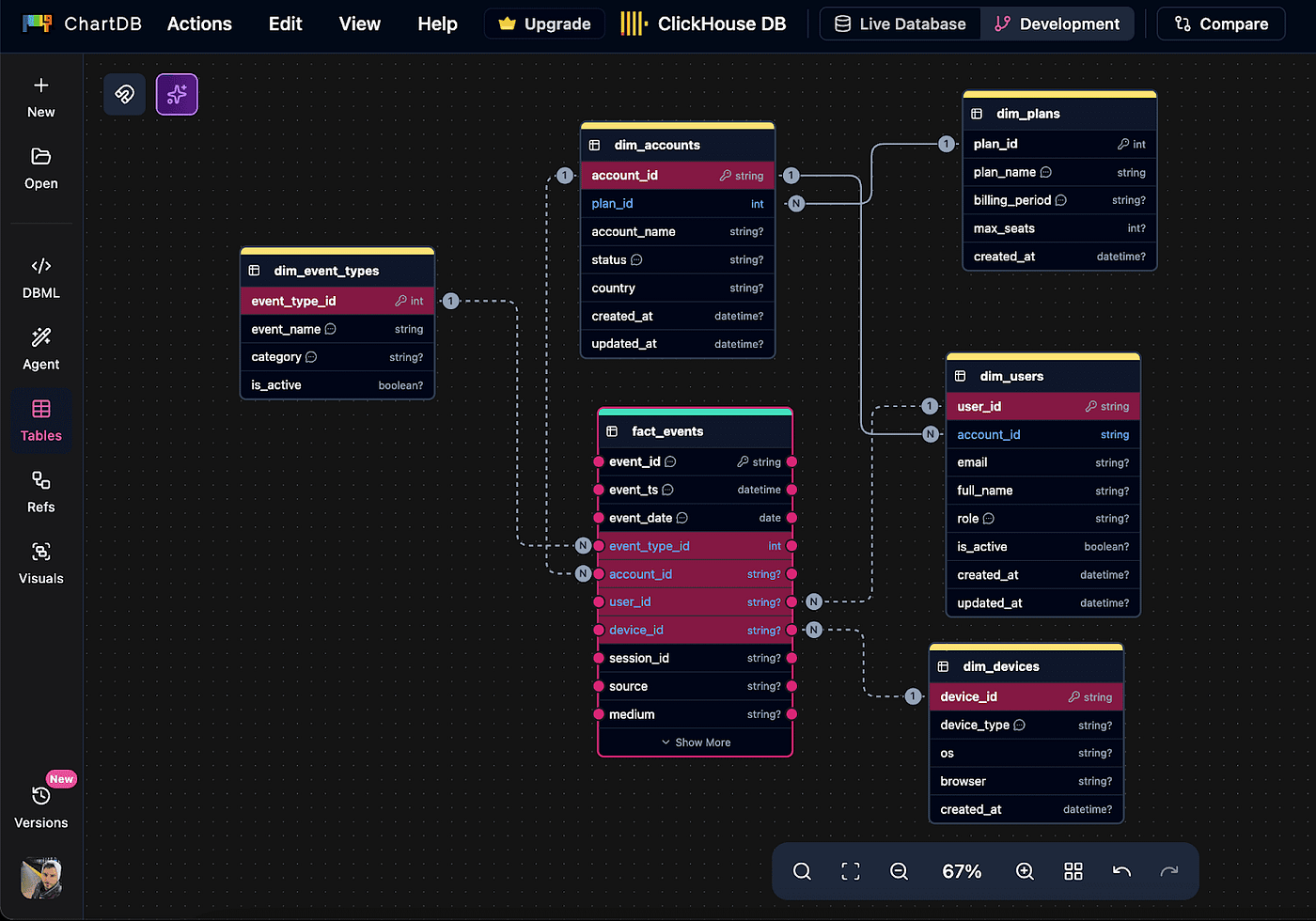Click the Compare button
Image resolution: width=1316 pixels, height=921 pixels.
pos(1221,23)
